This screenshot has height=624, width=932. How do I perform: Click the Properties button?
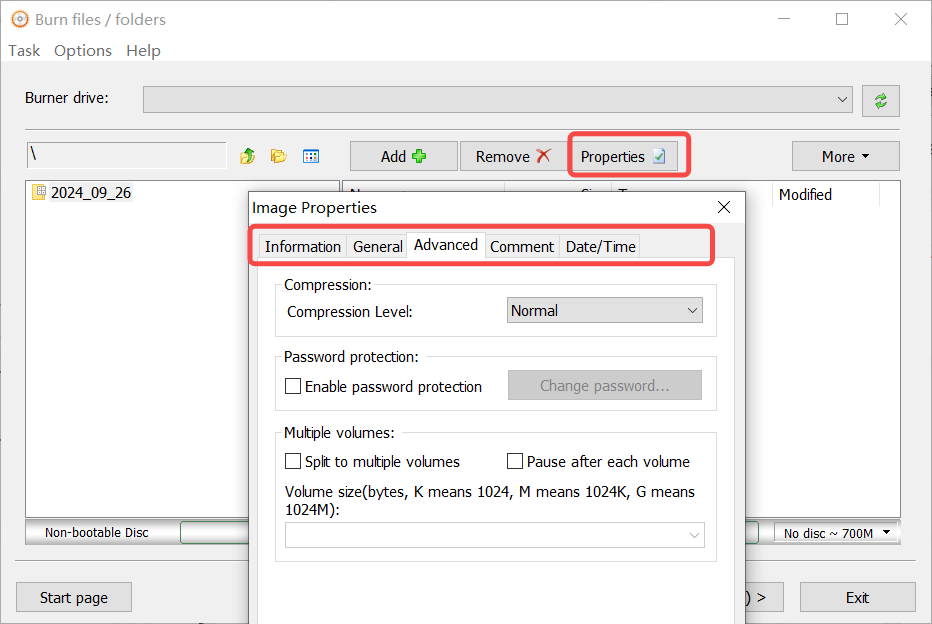click(622, 156)
